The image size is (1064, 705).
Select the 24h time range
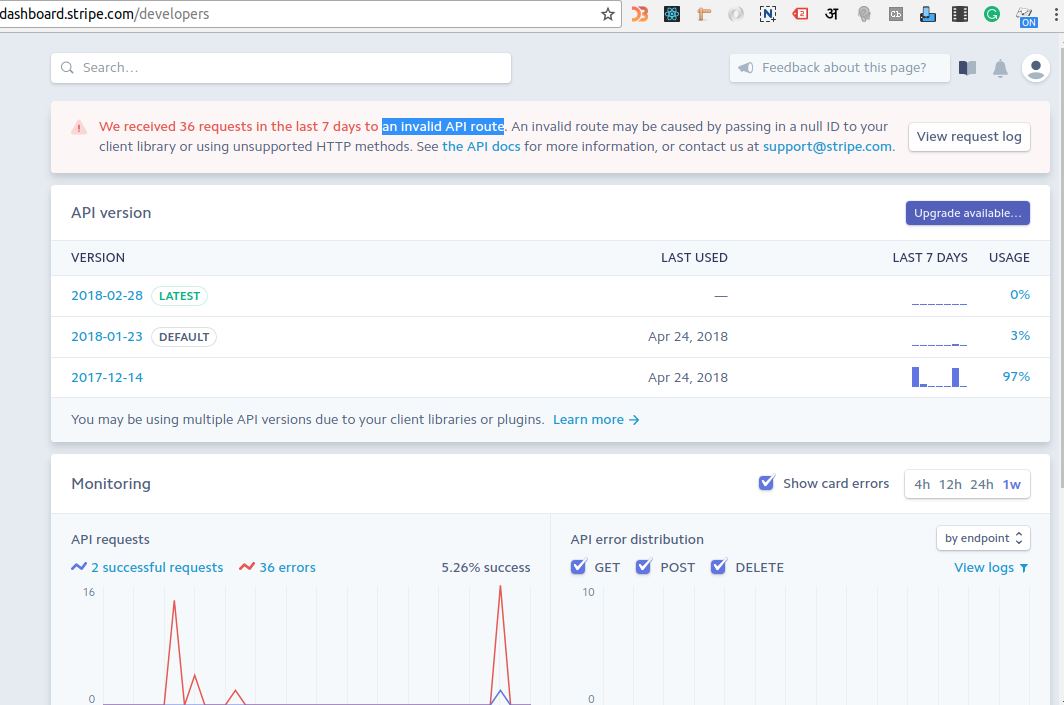pos(981,484)
